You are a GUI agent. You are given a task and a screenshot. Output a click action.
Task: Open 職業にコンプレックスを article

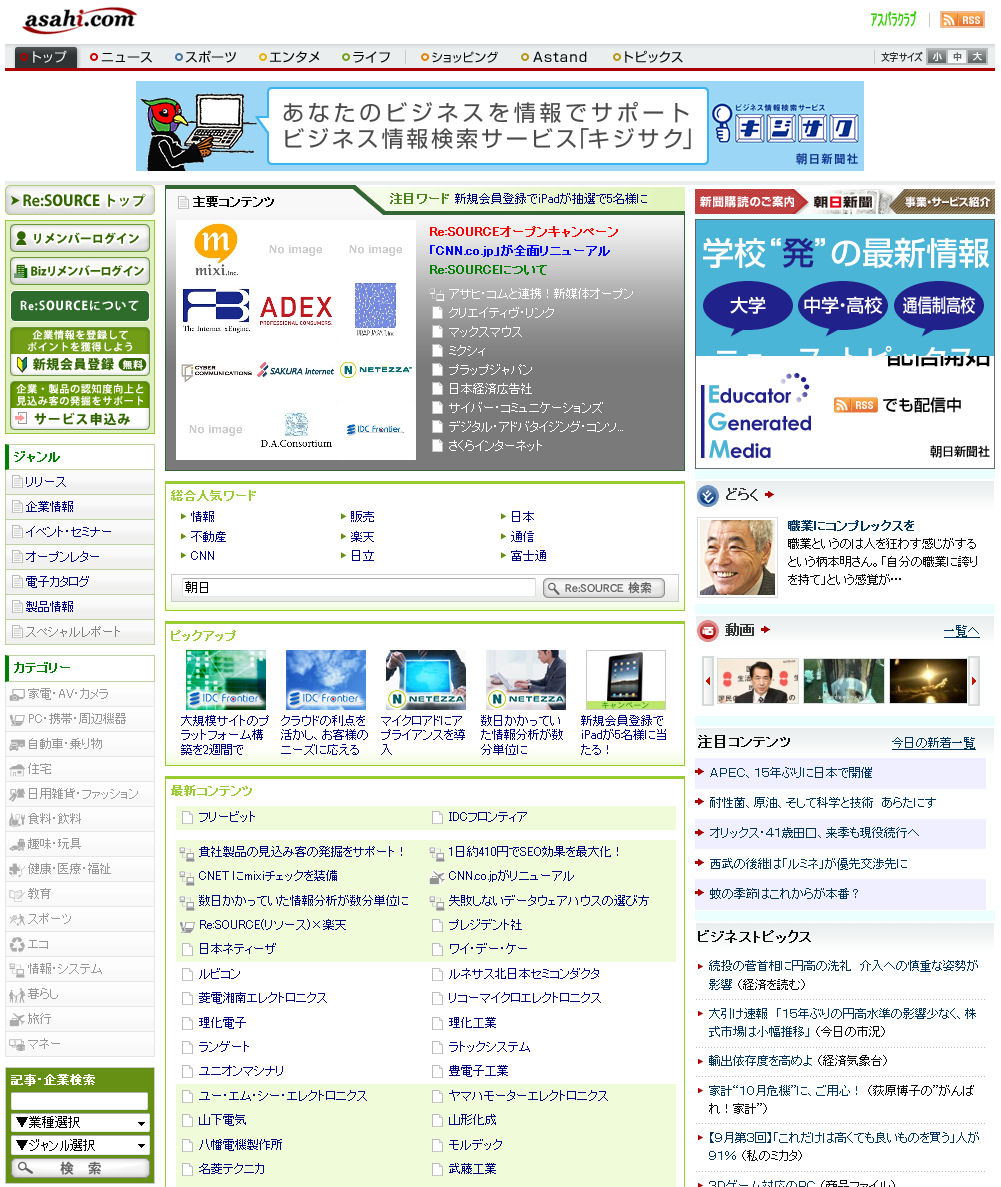pos(851,525)
